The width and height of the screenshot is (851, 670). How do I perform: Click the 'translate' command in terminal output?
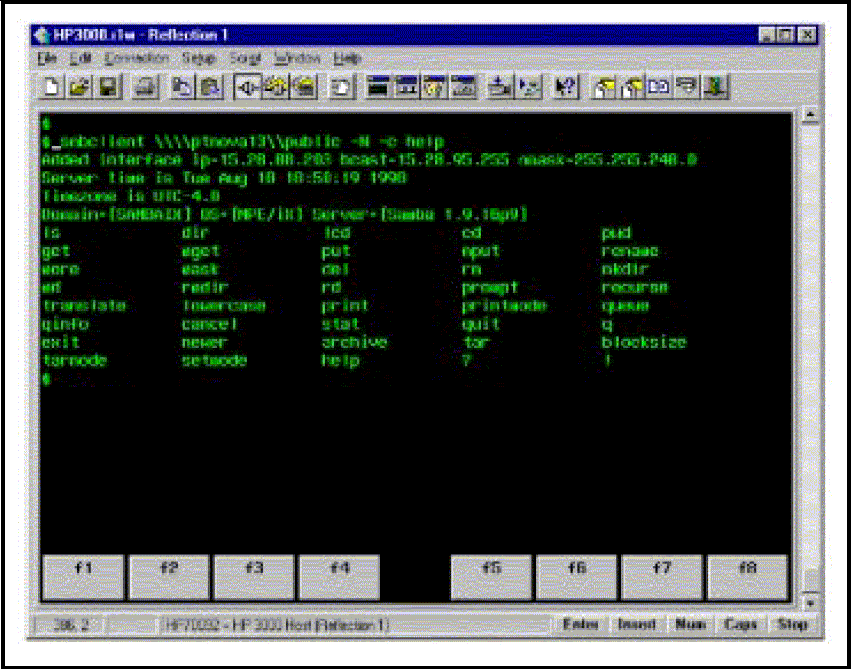click(x=84, y=306)
